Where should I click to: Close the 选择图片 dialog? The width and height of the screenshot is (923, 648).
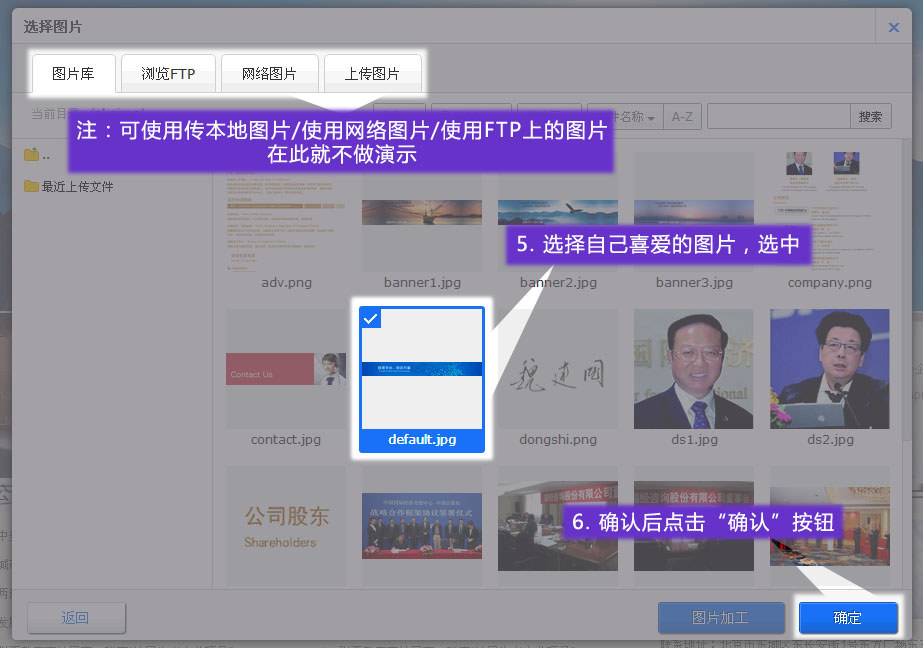tap(894, 27)
